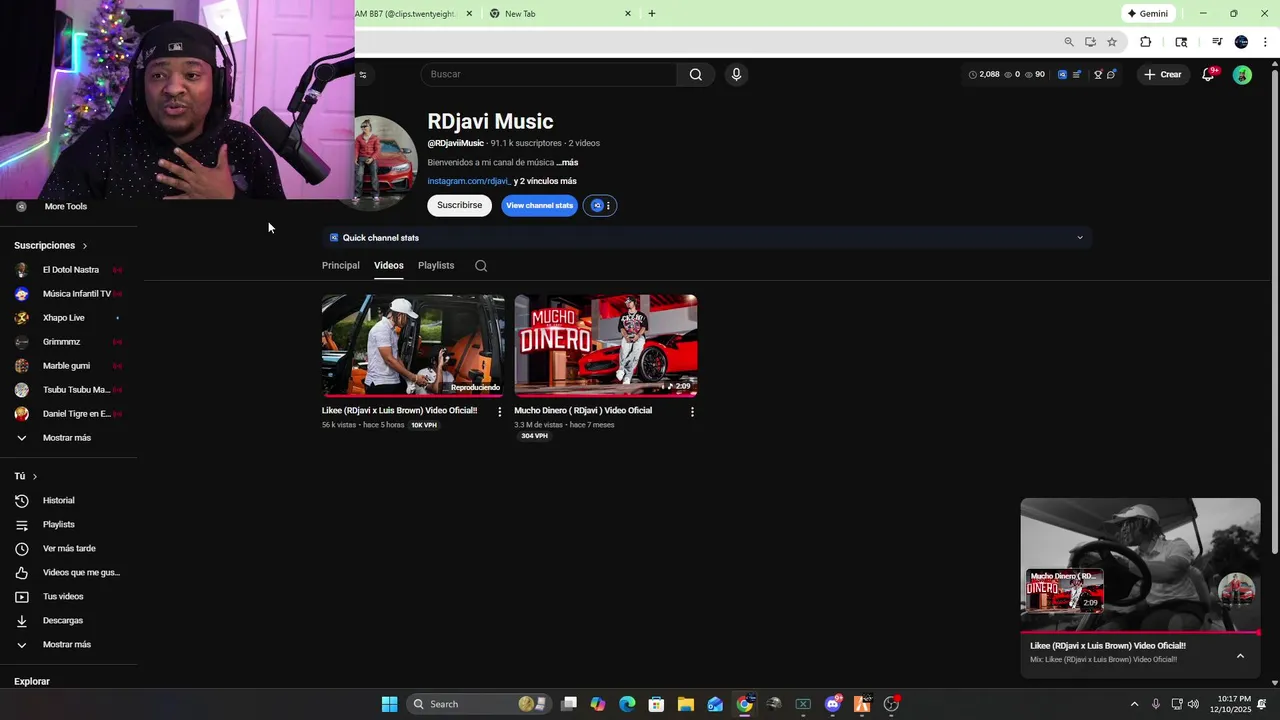Expand the Tú section arrow
This screenshot has height=720, width=1280.
(35, 476)
